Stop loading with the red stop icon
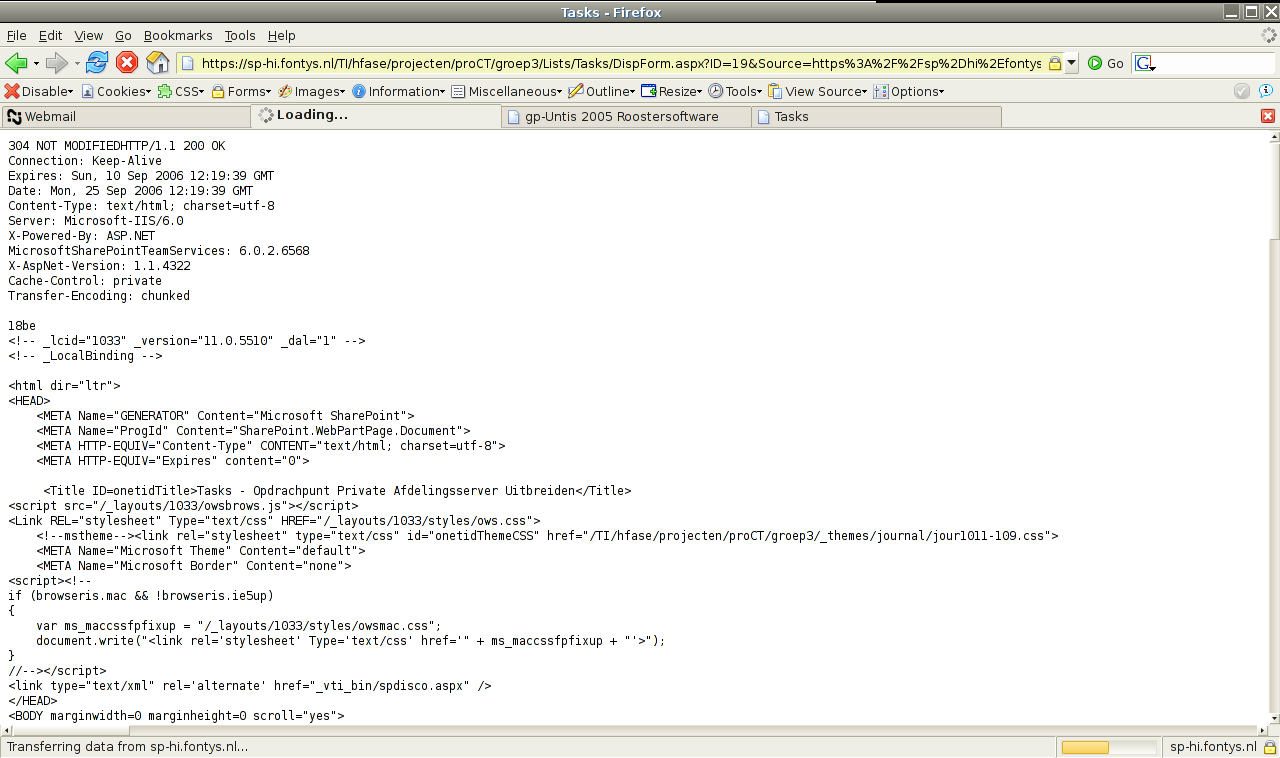The image size is (1280, 758). pos(127,63)
